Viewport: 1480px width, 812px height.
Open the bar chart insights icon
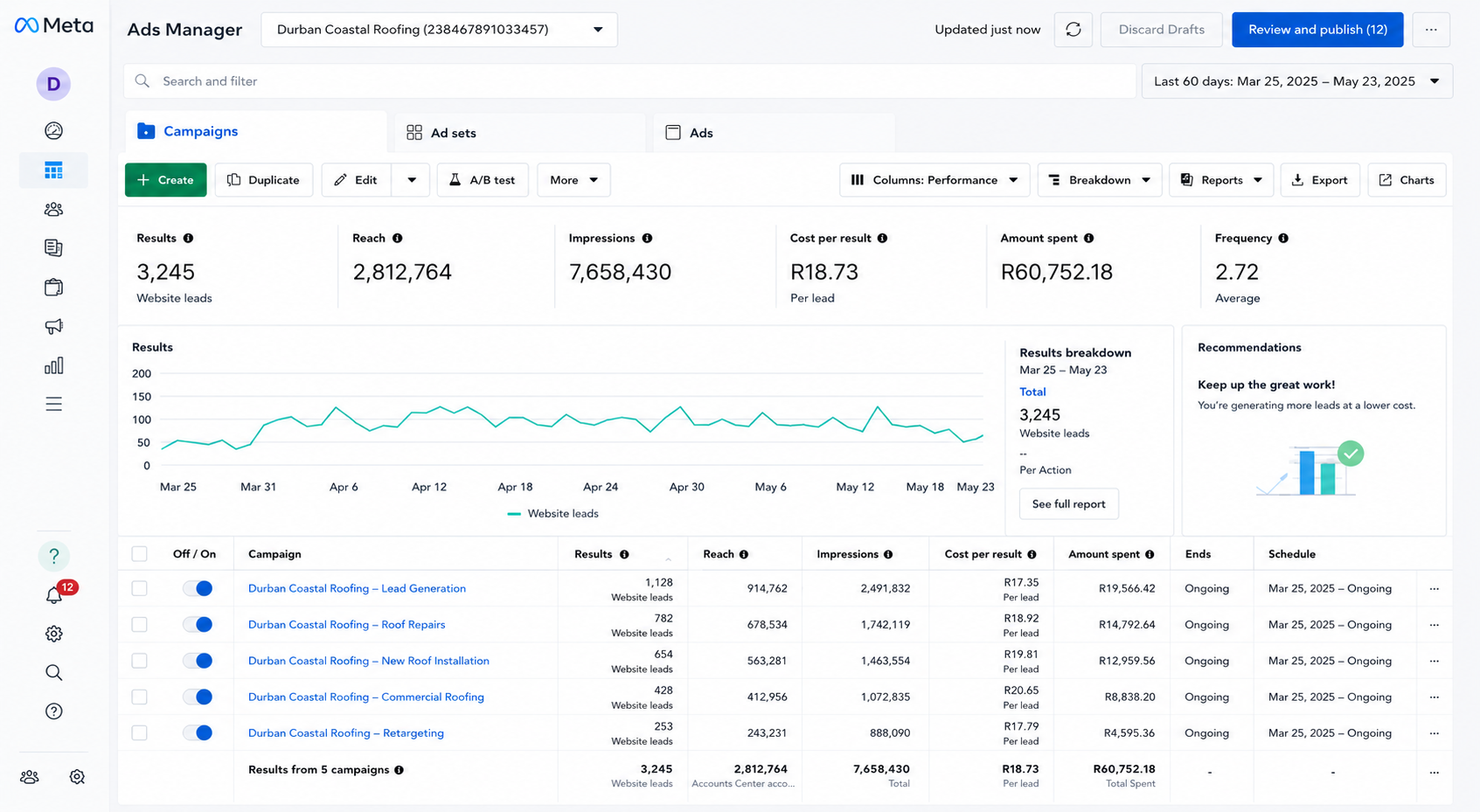tap(53, 365)
